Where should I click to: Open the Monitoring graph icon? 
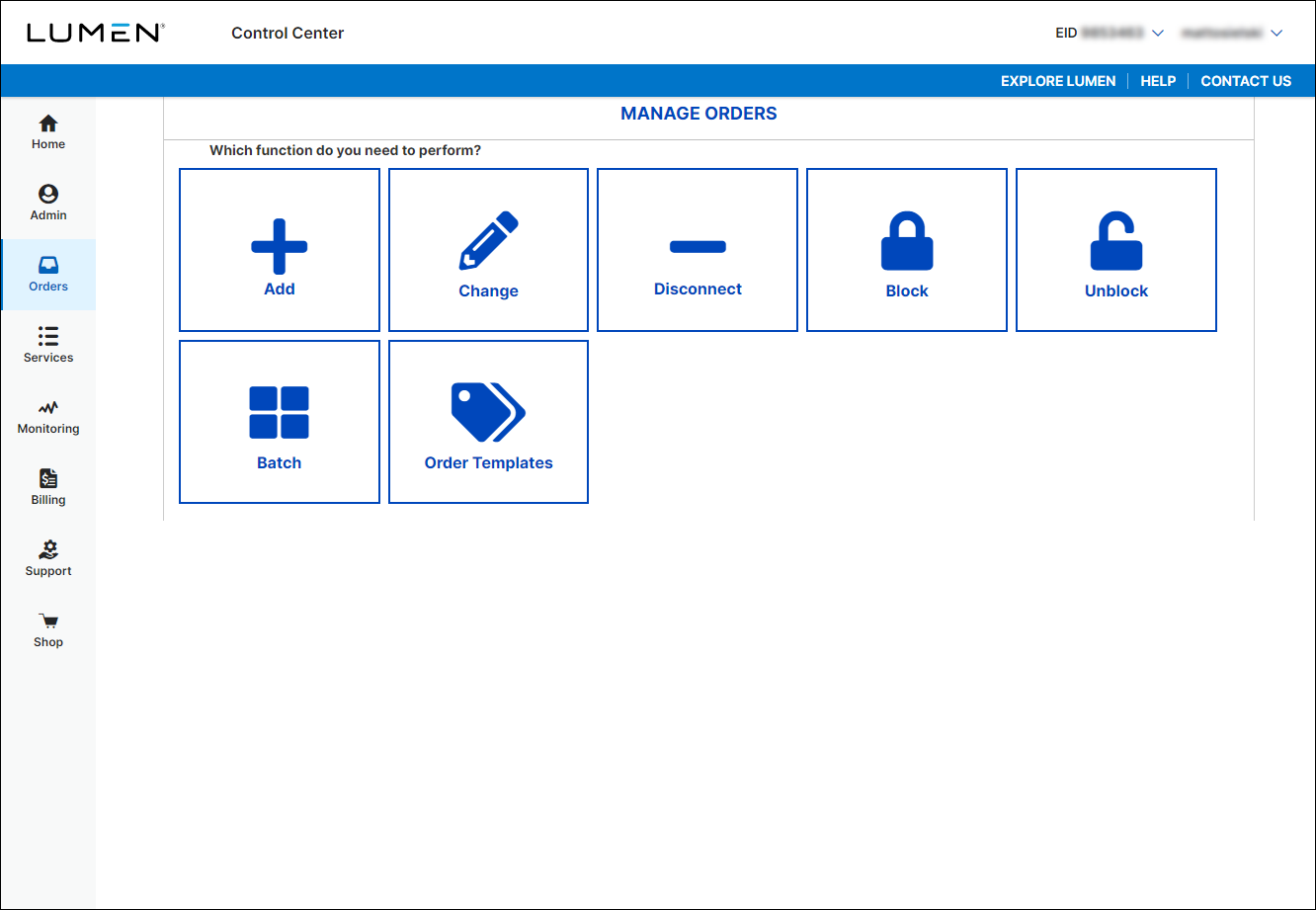[48, 407]
